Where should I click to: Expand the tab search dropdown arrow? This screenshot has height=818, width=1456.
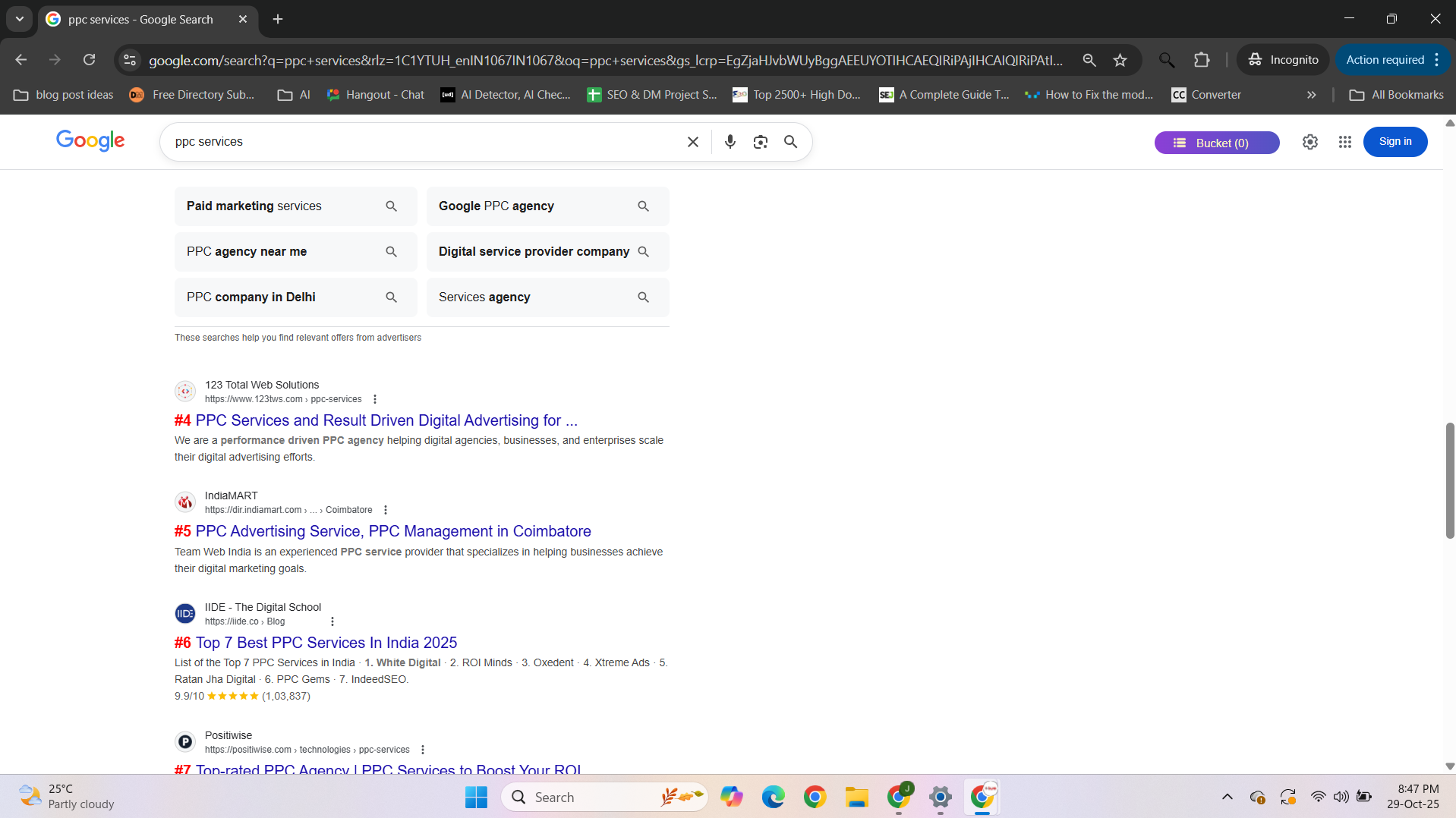[20, 19]
